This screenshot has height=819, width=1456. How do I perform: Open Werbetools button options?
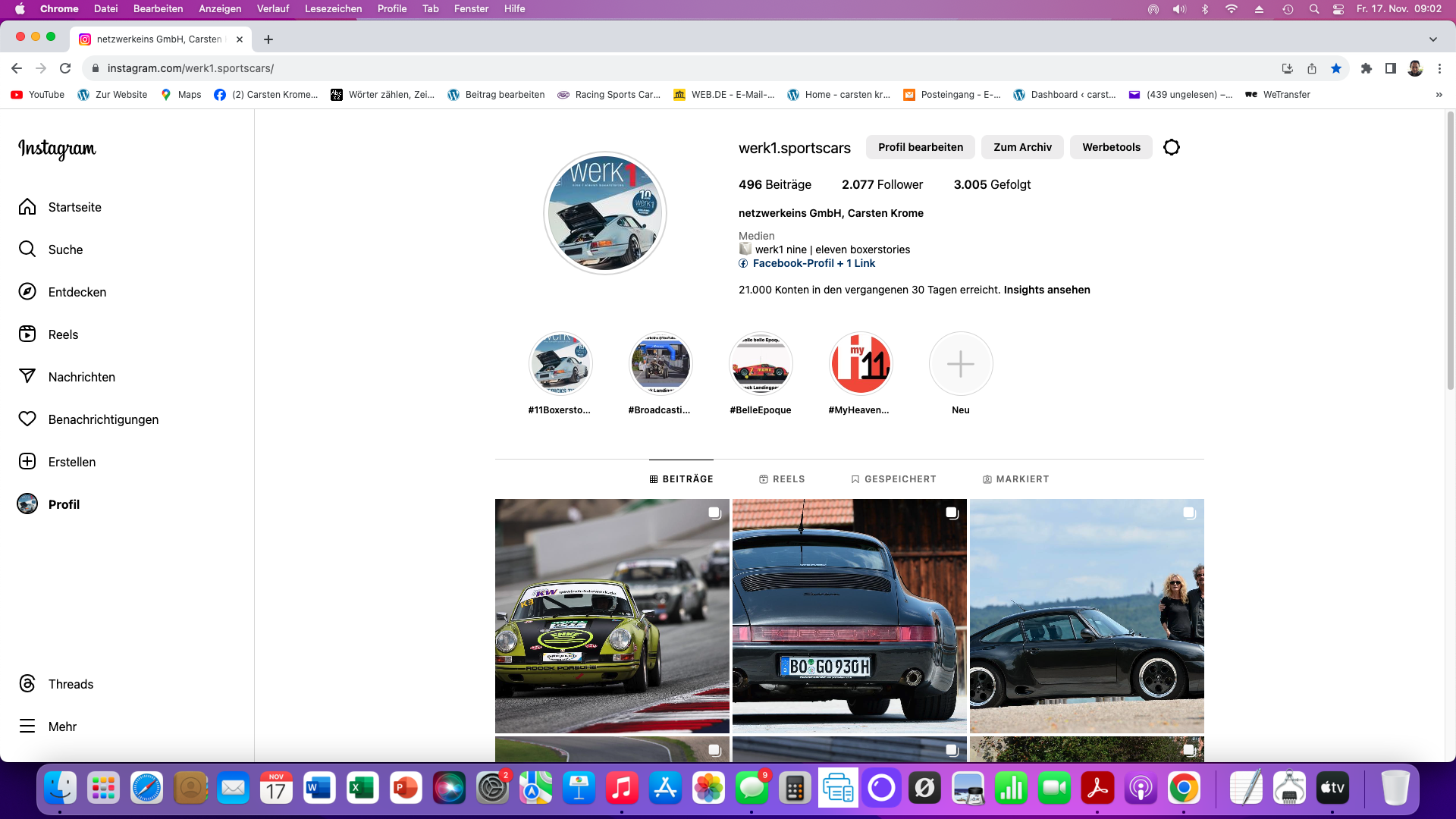click(x=1110, y=147)
